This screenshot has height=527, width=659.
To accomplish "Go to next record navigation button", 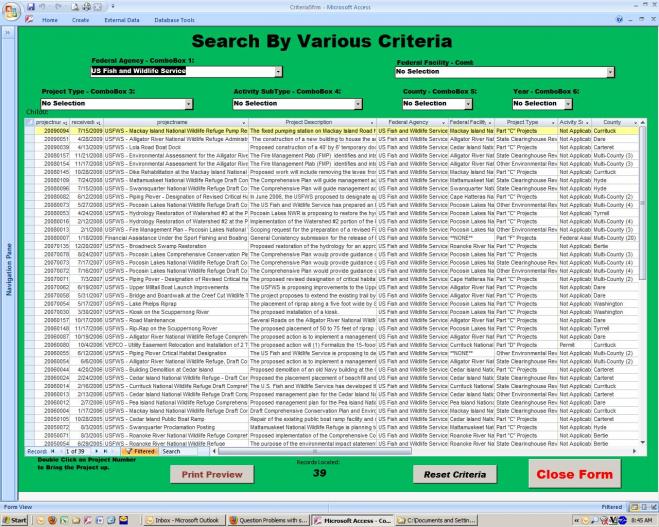I will coord(97,451).
